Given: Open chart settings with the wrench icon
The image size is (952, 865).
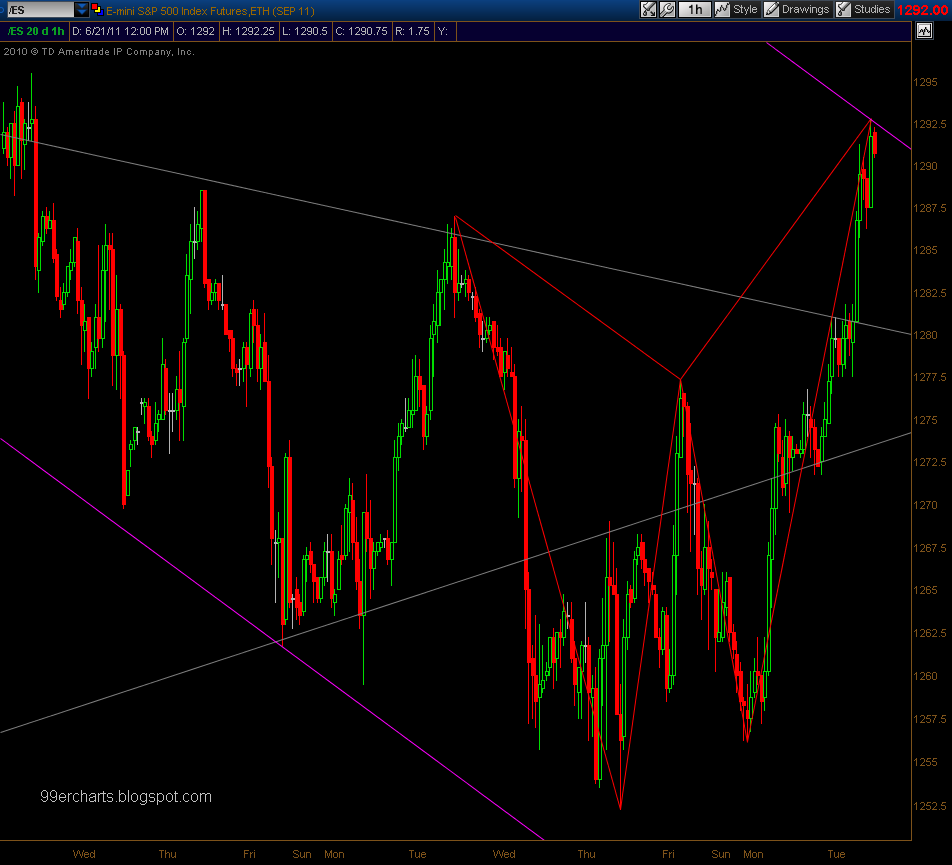Looking at the screenshot, I should 667,9.
